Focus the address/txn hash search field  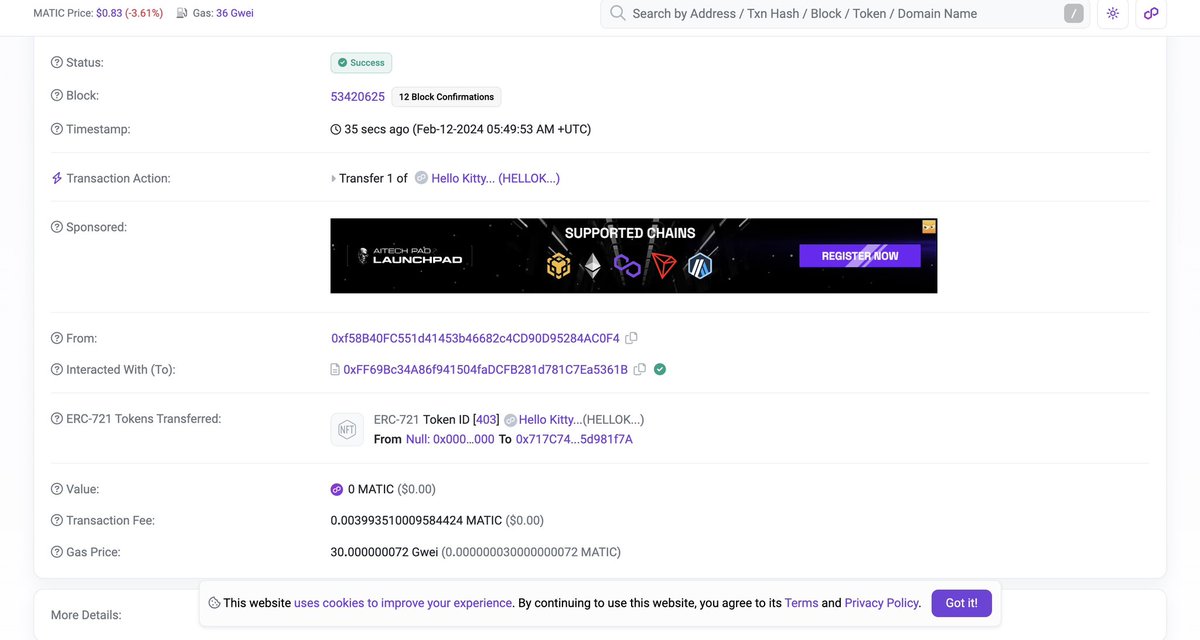pyautogui.click(x=845, y=13)
